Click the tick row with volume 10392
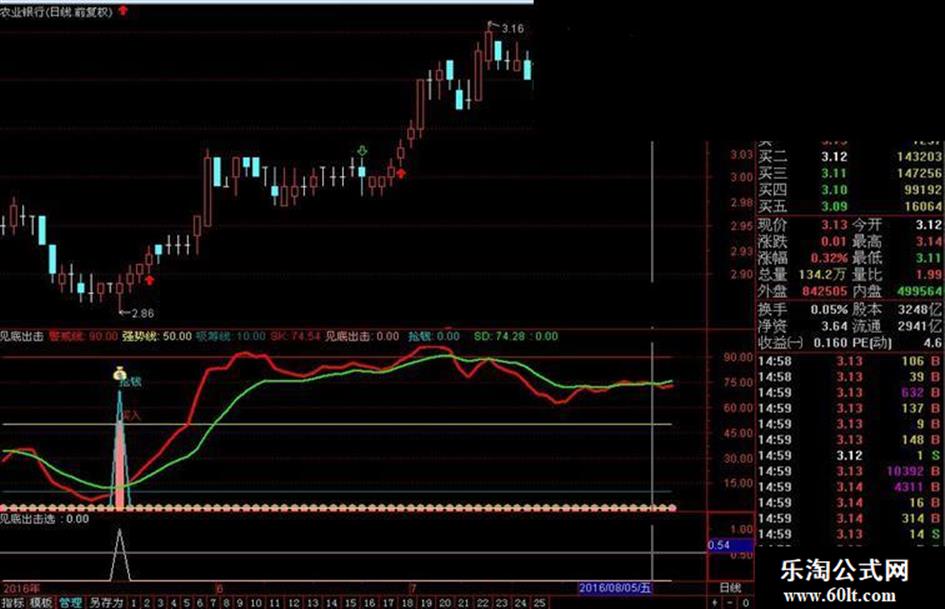The image size is (945, 609). click(850, 471)
